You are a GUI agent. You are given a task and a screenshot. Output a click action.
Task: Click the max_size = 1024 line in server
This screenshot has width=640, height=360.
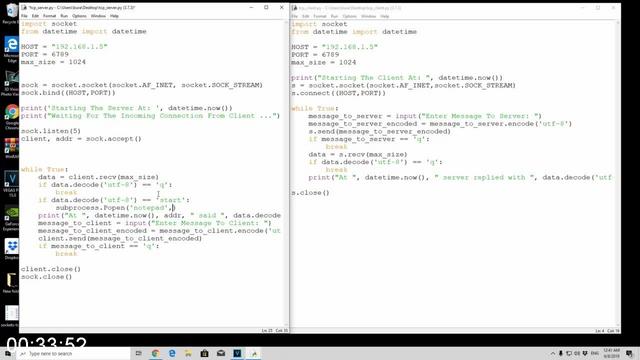tap(53, 62)
